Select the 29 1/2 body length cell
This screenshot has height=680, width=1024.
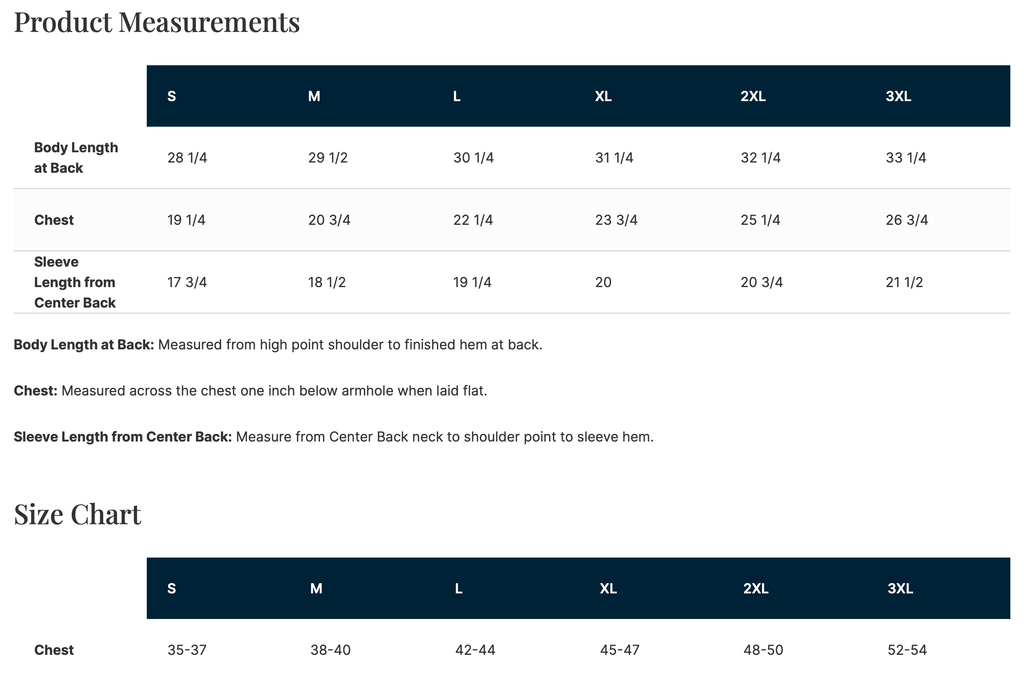click(328, 158)
